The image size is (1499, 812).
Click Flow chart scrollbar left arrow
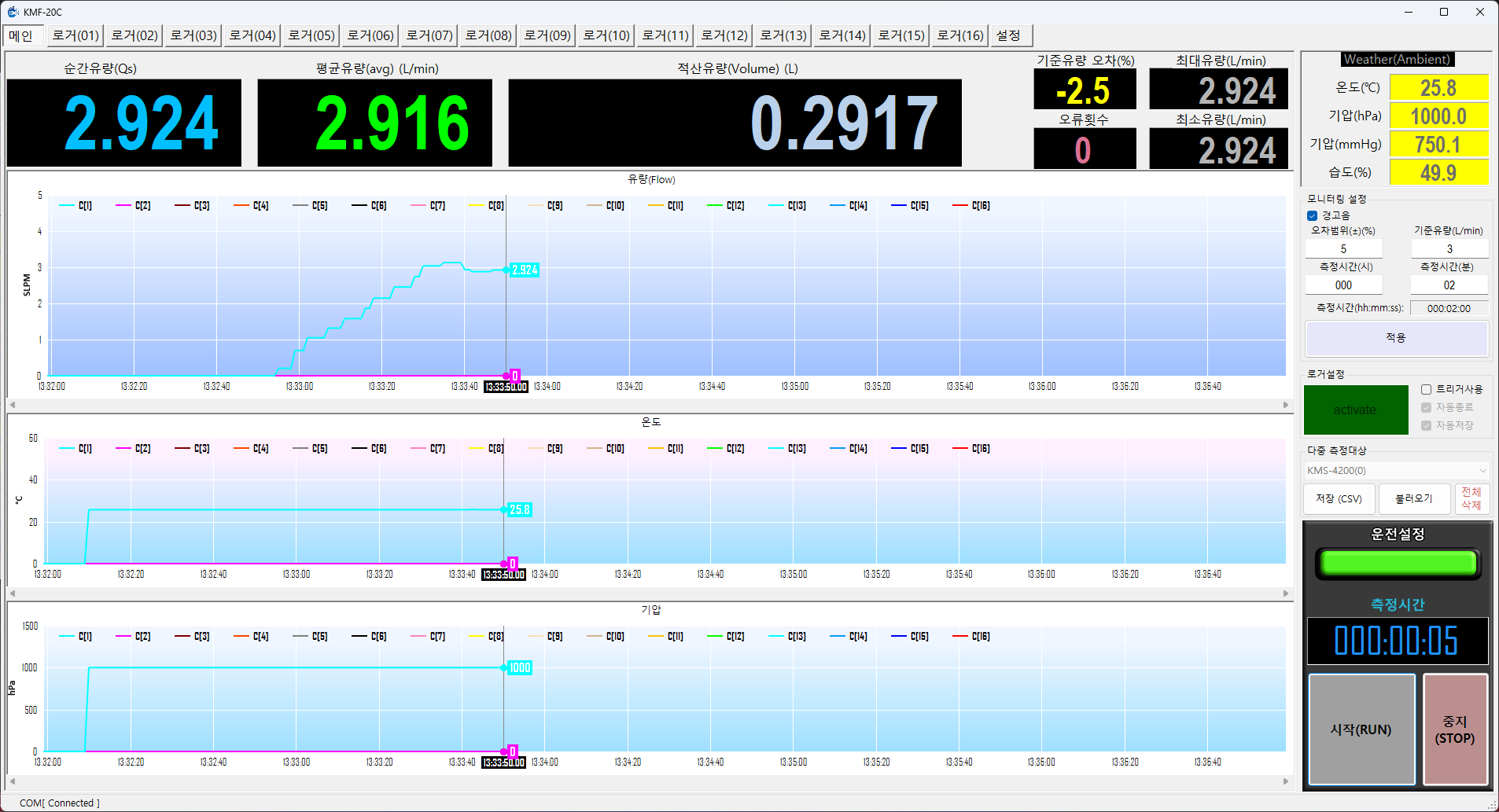pos(13,405)
